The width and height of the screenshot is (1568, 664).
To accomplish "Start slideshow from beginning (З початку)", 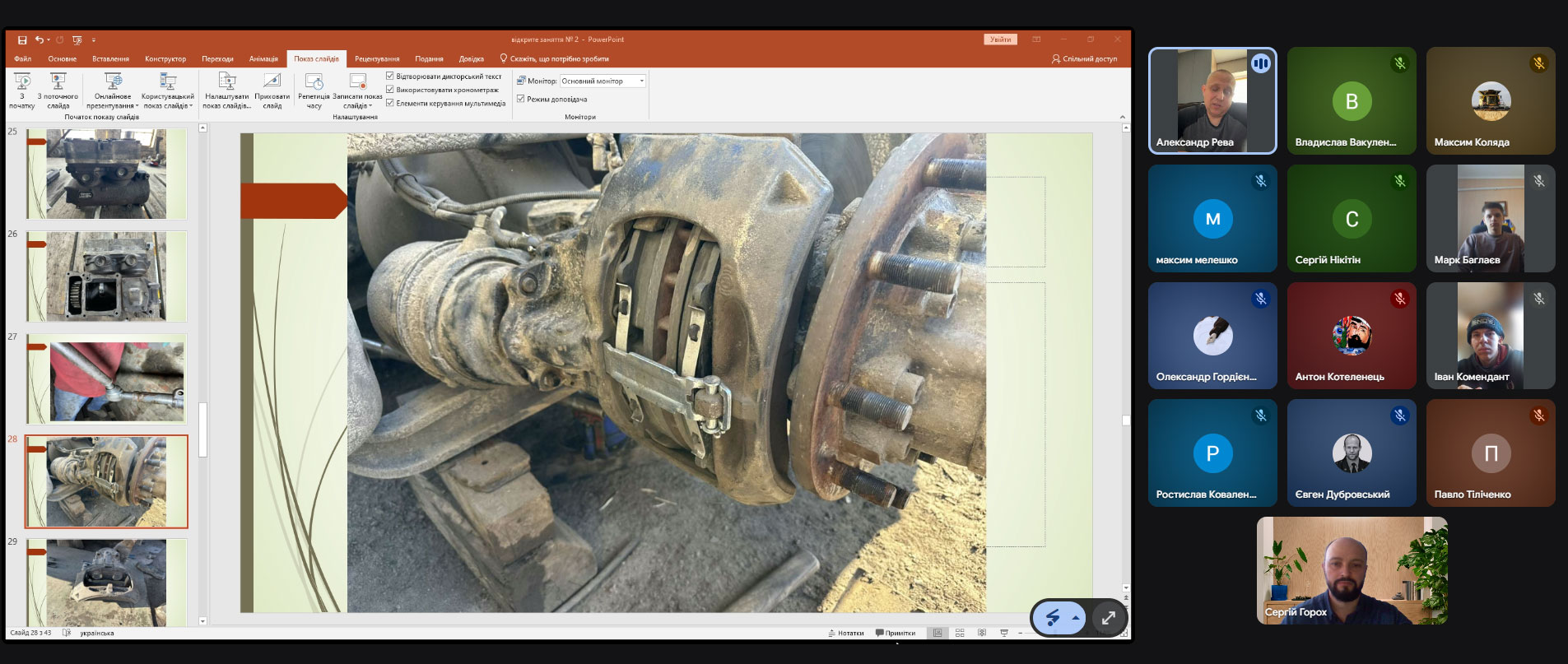I will point(22,82).
